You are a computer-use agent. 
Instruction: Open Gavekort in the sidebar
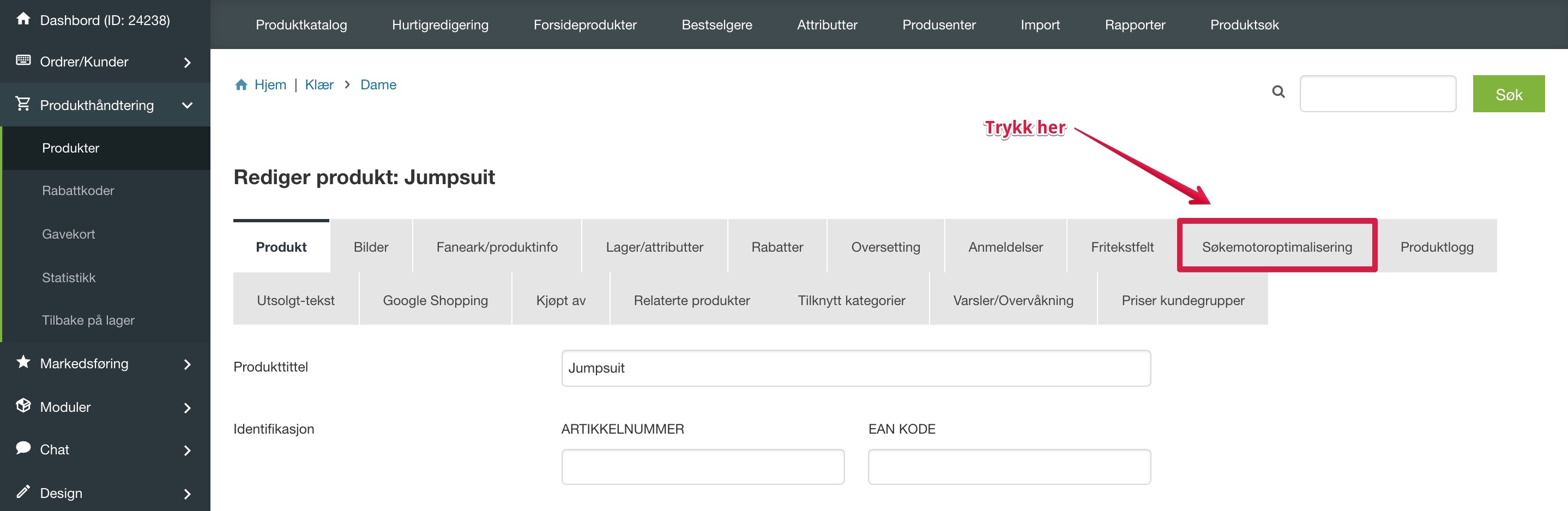[68, 234]
